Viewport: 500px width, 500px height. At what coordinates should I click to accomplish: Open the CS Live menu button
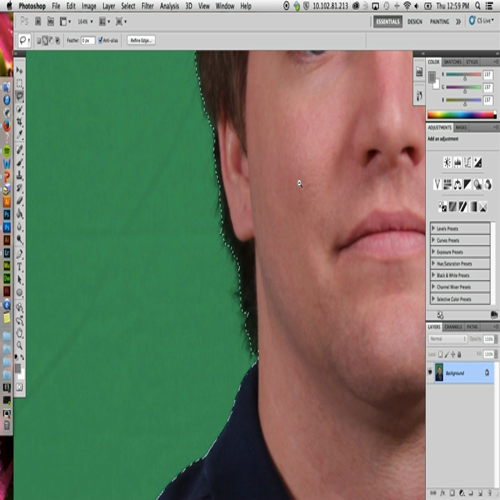coord(481,21)
